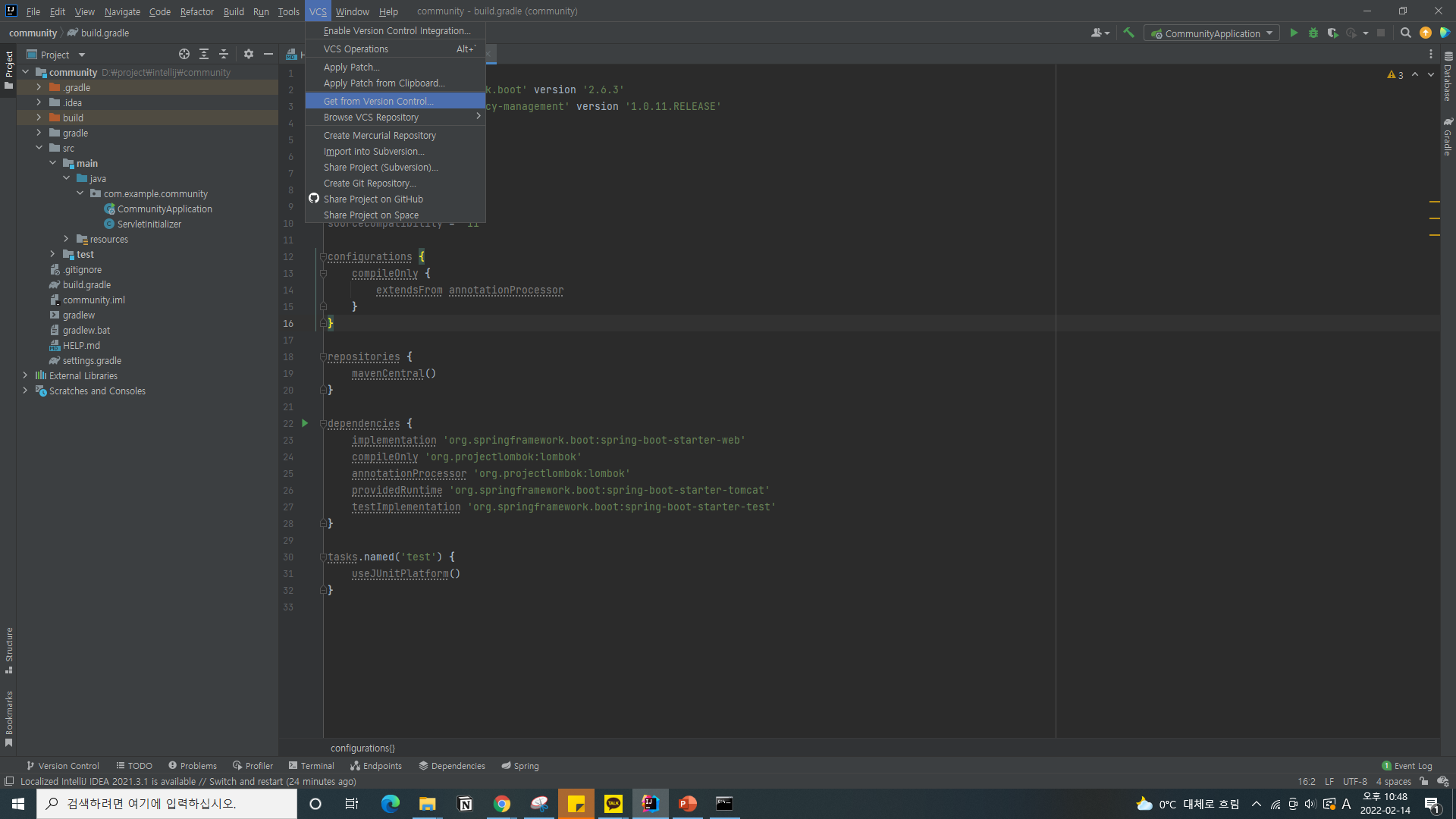This screenshot has height=819, width=1456.
Task: Click the green Run application button
Action: click(x=1294, y=33)
